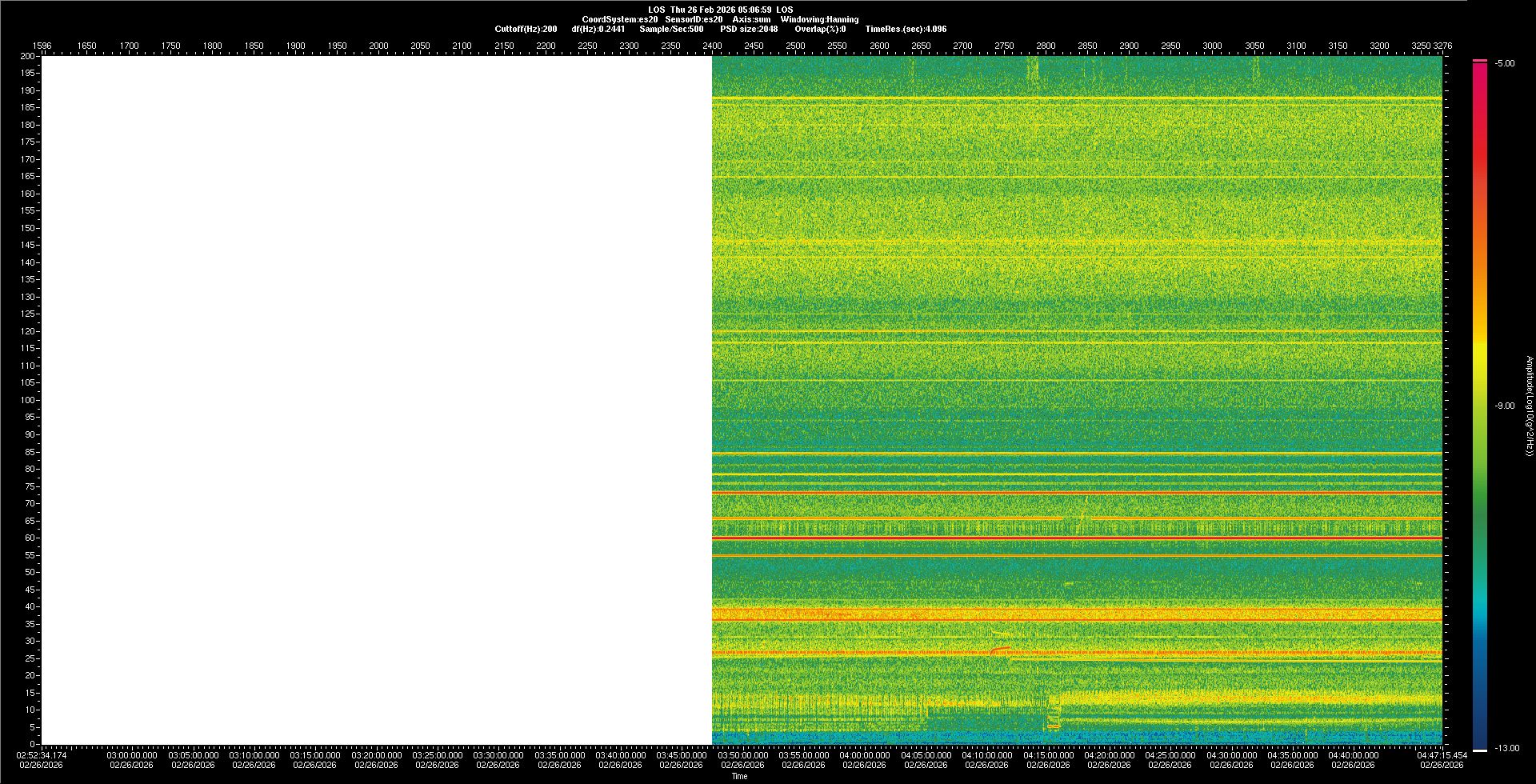Click the Amplitude colorbar axis title

[1529, 406]
